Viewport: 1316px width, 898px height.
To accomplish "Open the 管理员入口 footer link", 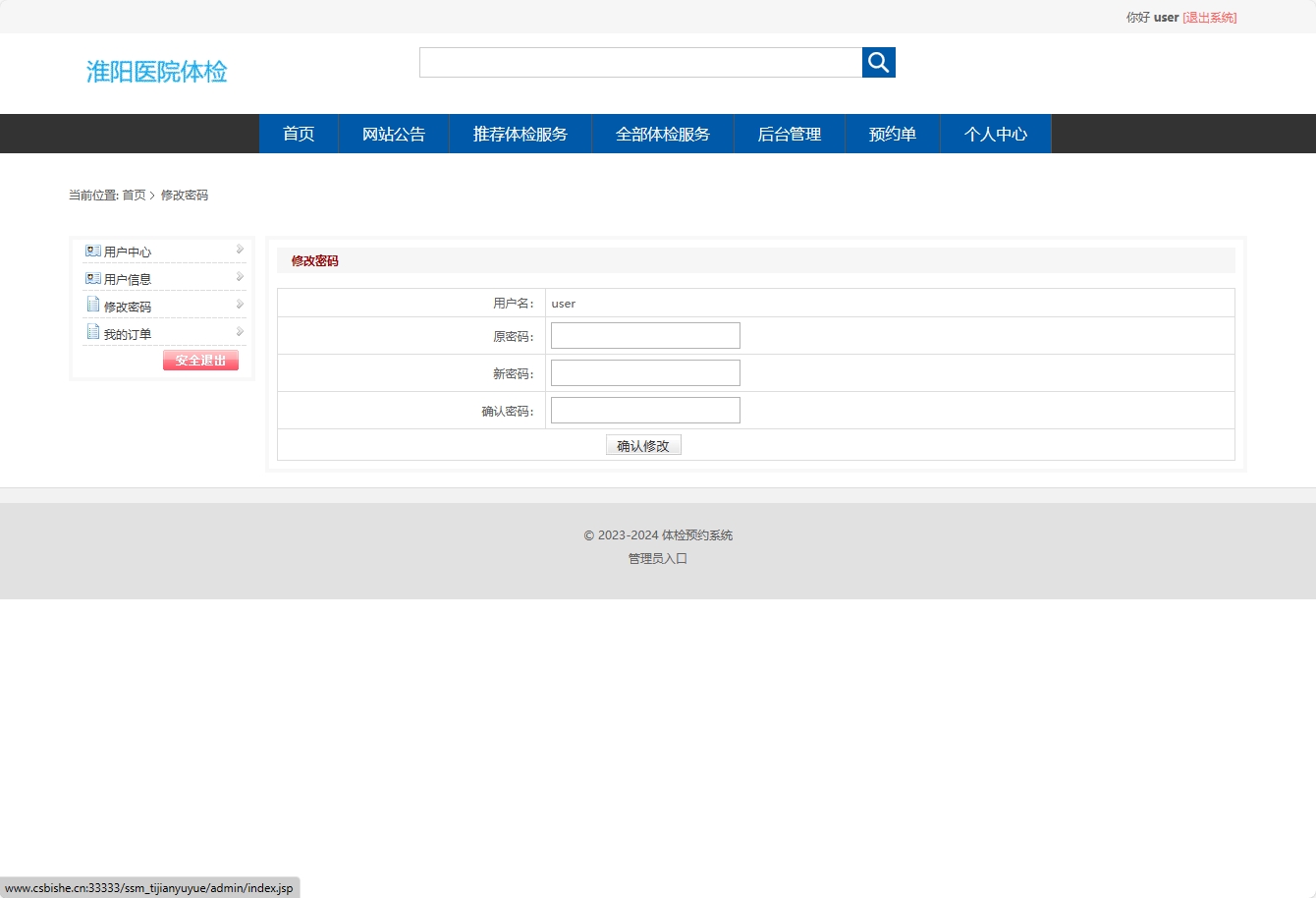I will [x=657, y=558].
